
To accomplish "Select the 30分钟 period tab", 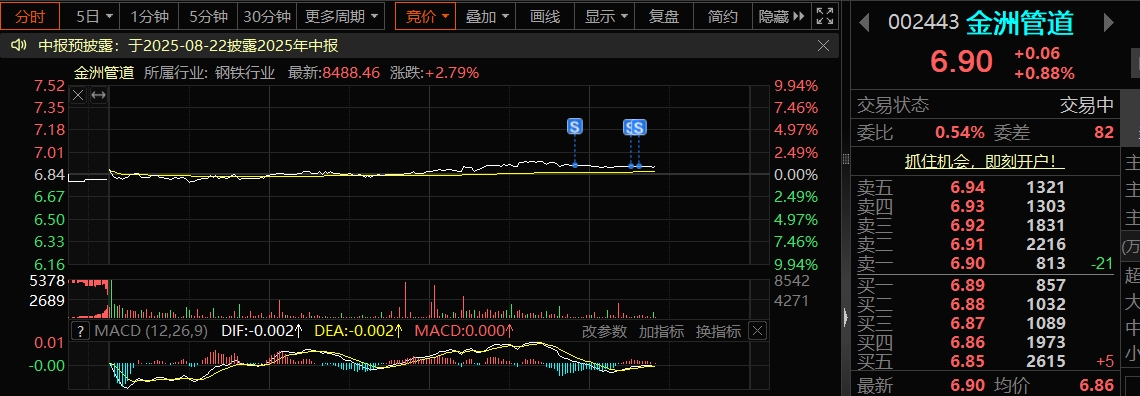I will point(267,16).
